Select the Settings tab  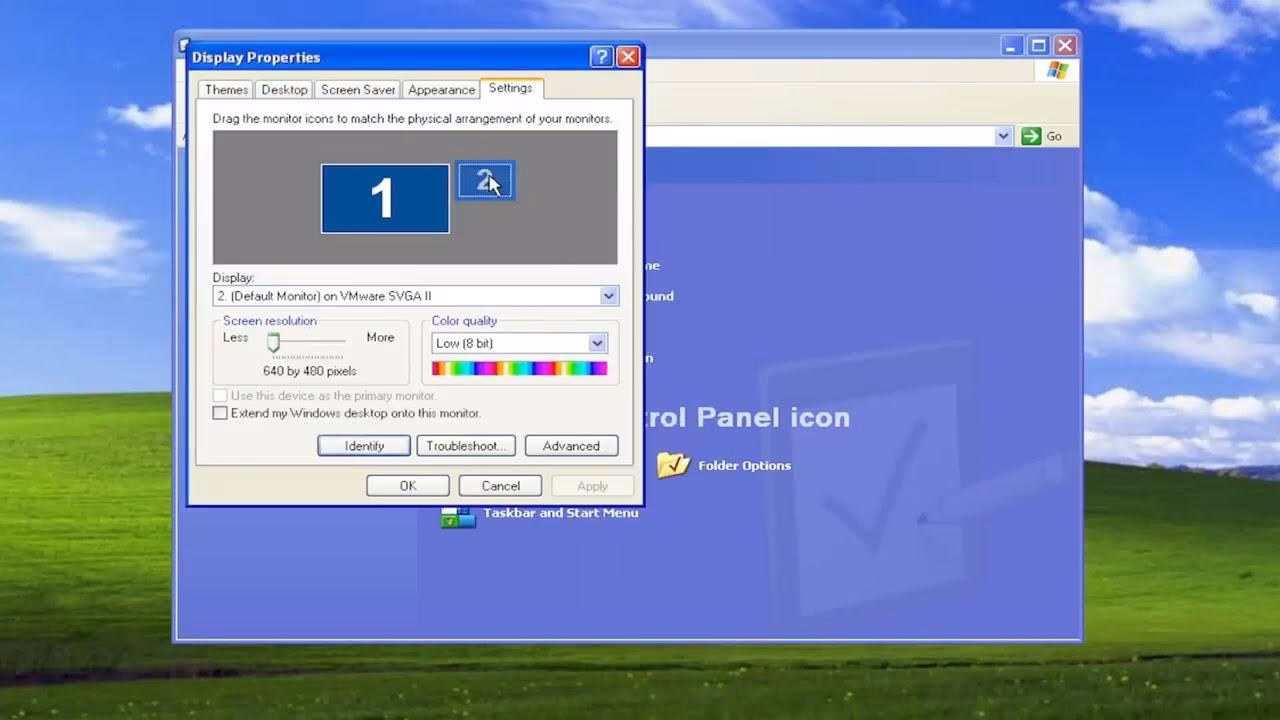[510, 88]
